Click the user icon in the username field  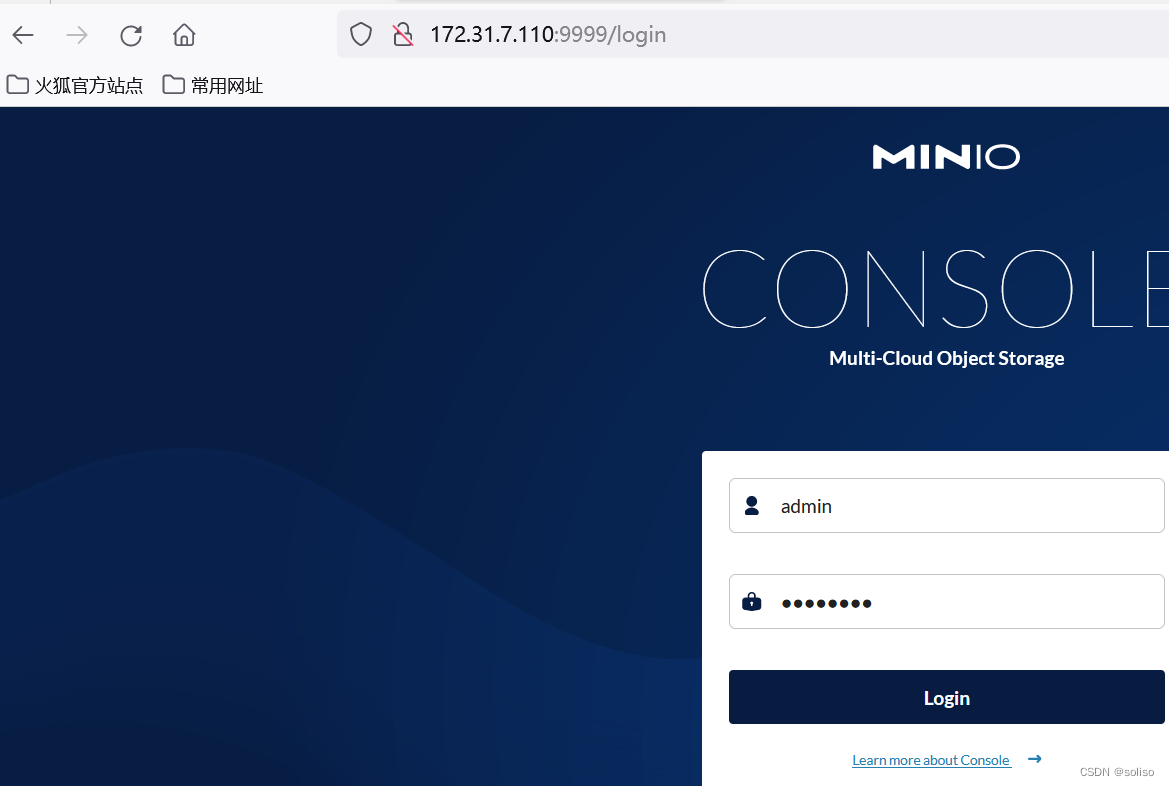pyautogui.click(x=752, y=506)
